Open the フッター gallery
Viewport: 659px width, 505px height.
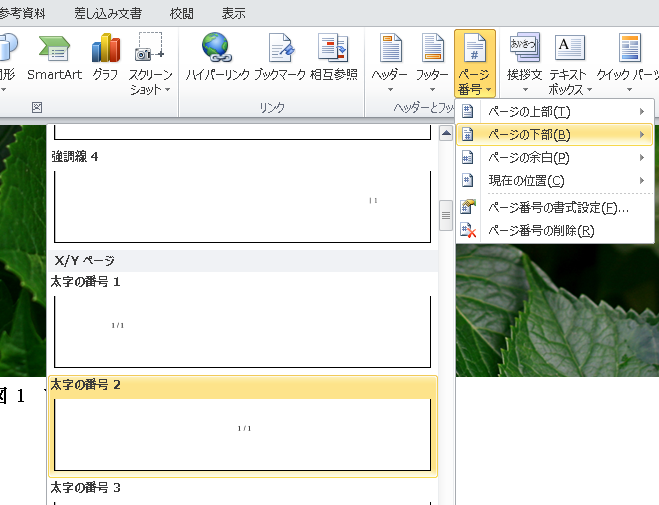click(x=432, y=63)
